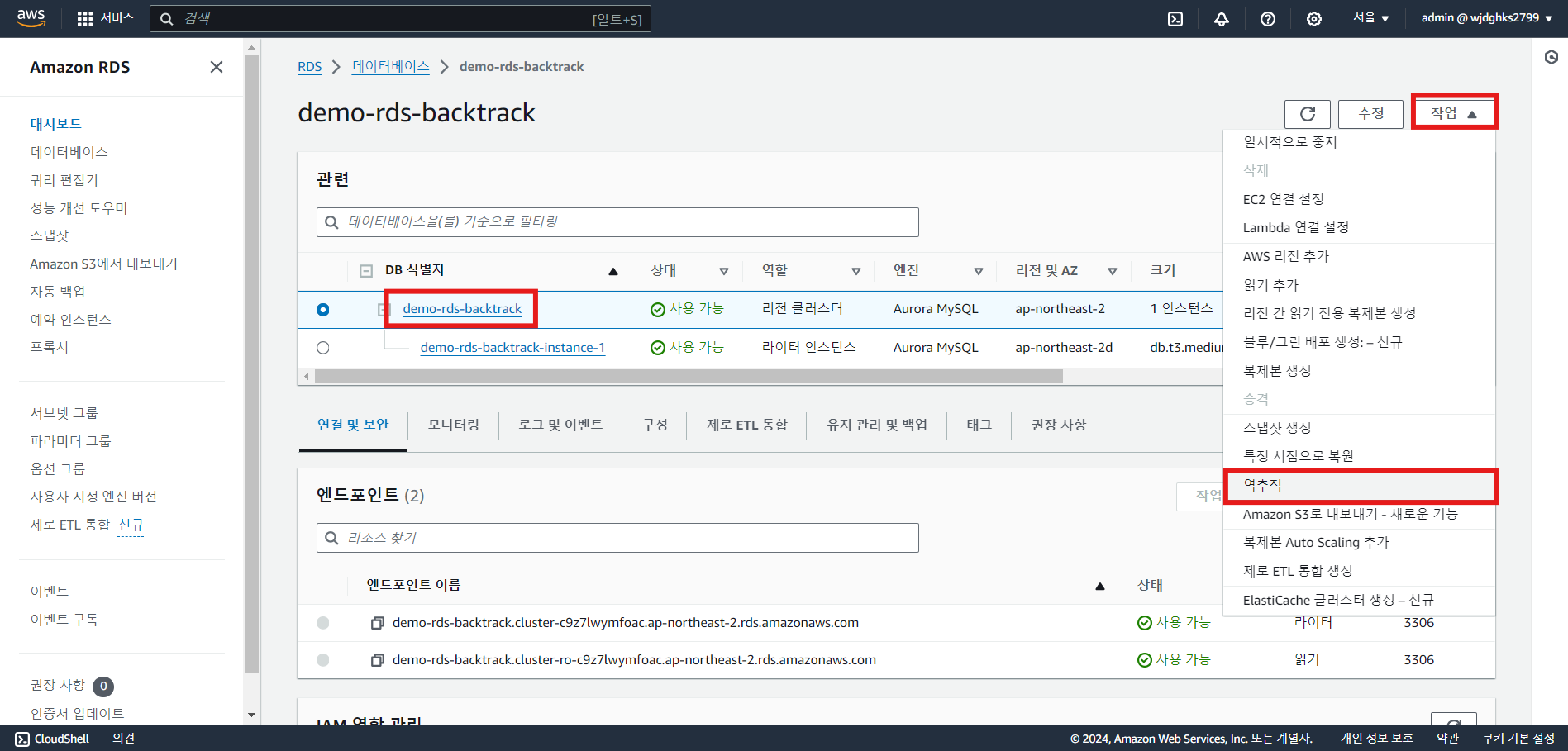This screenshot has height=751, width=1568.
Task: Select the demo-rds-backtrack-instance-1 radio button
Action: coord(322,348)
